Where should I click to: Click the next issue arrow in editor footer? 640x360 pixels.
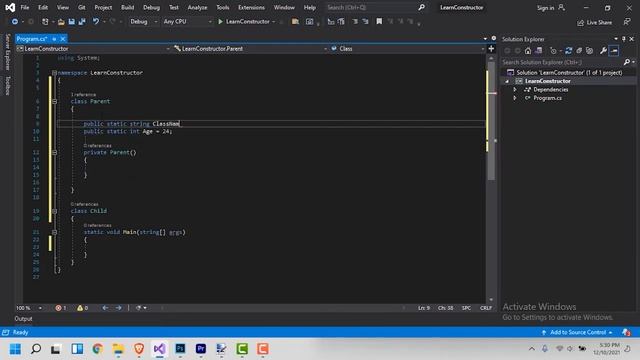tap(118, 308)
